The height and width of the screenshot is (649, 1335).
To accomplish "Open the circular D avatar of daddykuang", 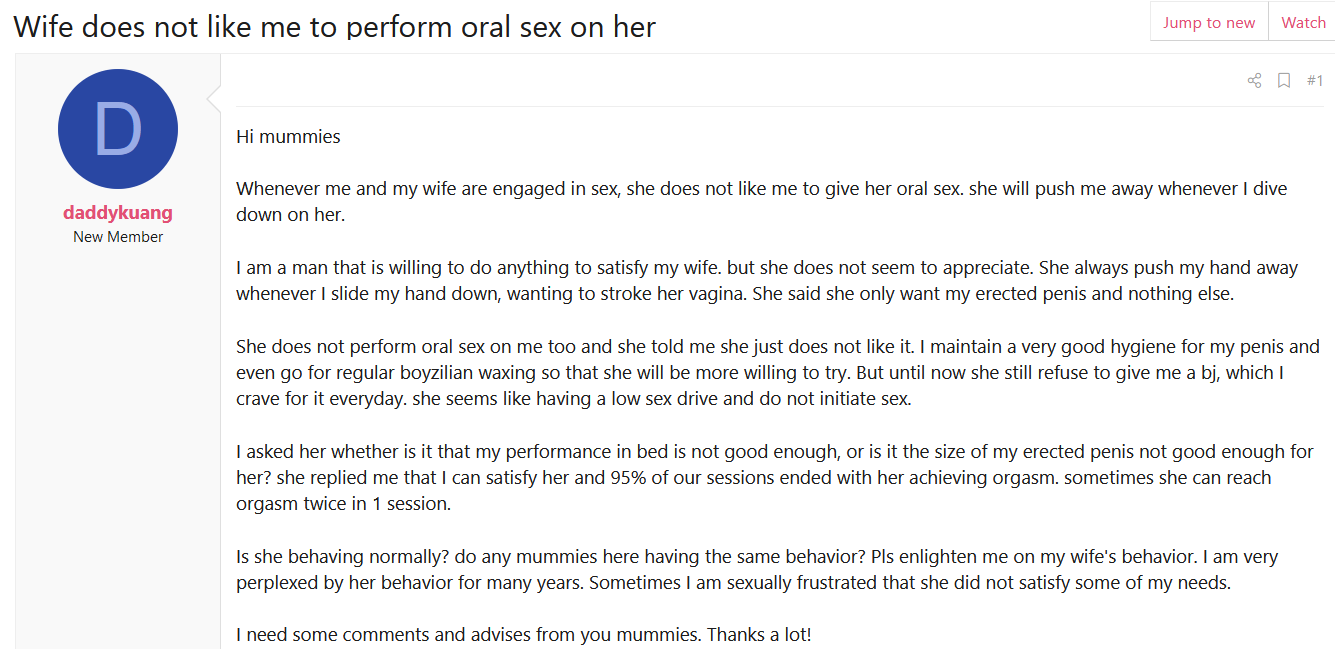I will click(118, 129).
